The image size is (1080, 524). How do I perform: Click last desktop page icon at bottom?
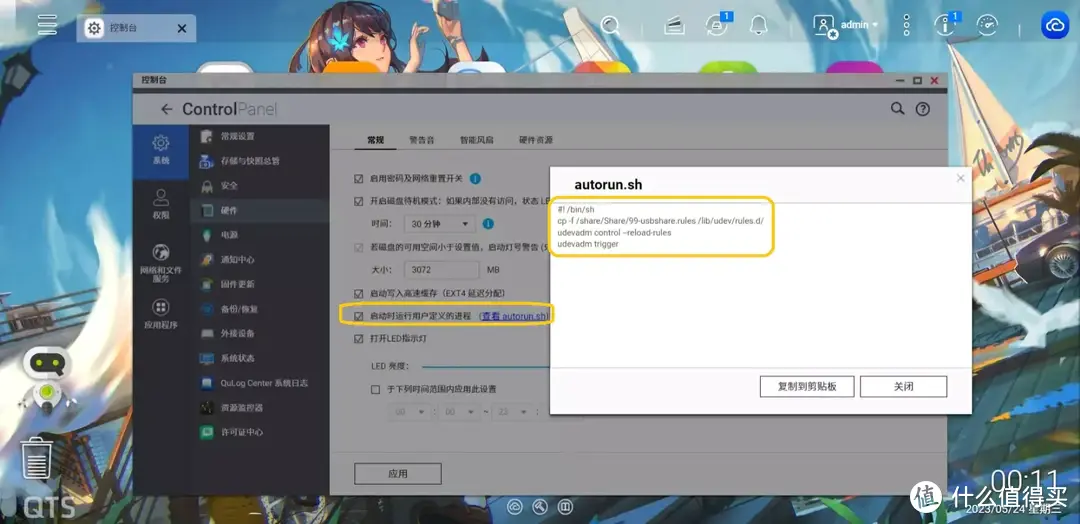[x=565, y=507]
